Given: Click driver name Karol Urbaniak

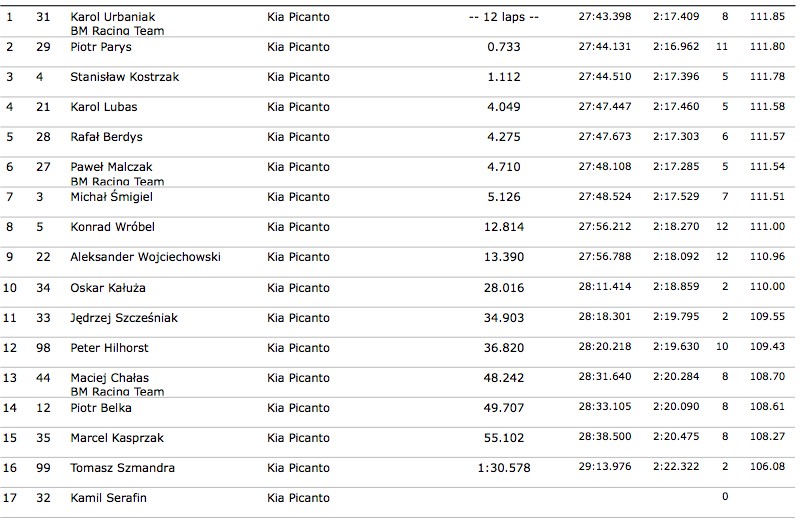Looking at the screenshot, I should click(x=113, y=17).
